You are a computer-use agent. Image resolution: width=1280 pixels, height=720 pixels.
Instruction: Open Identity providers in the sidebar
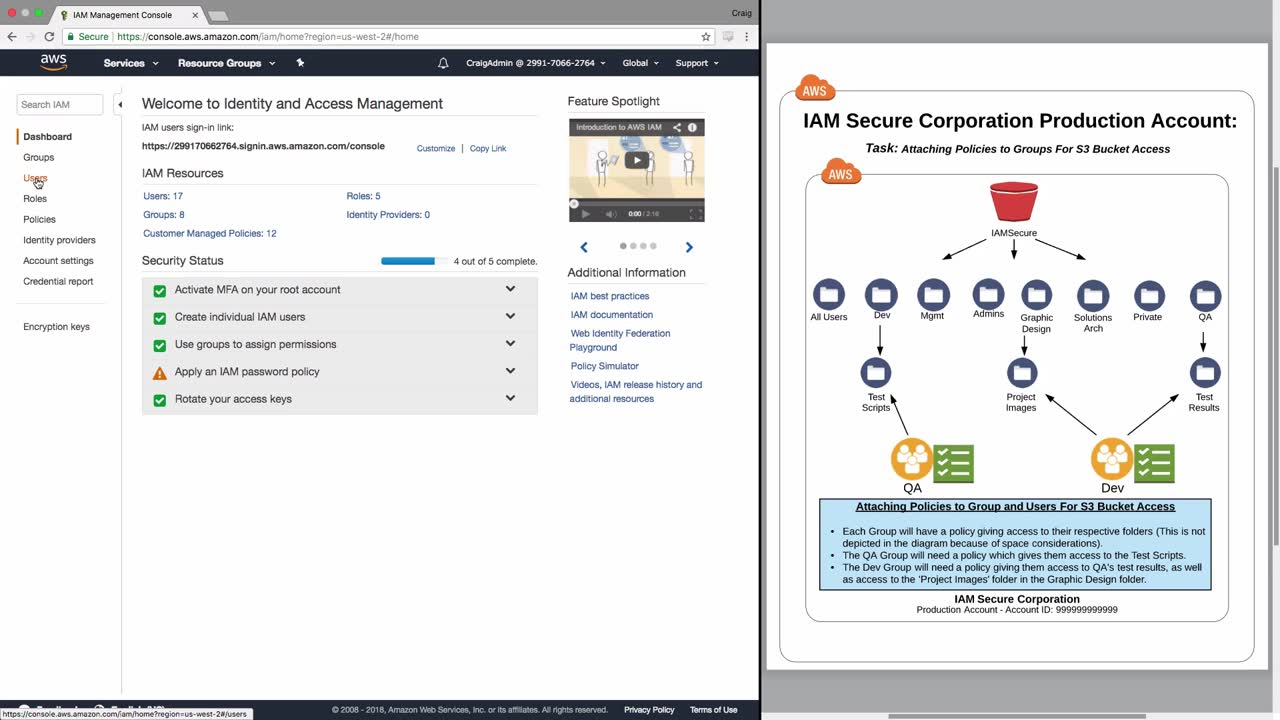click(60, 240)
